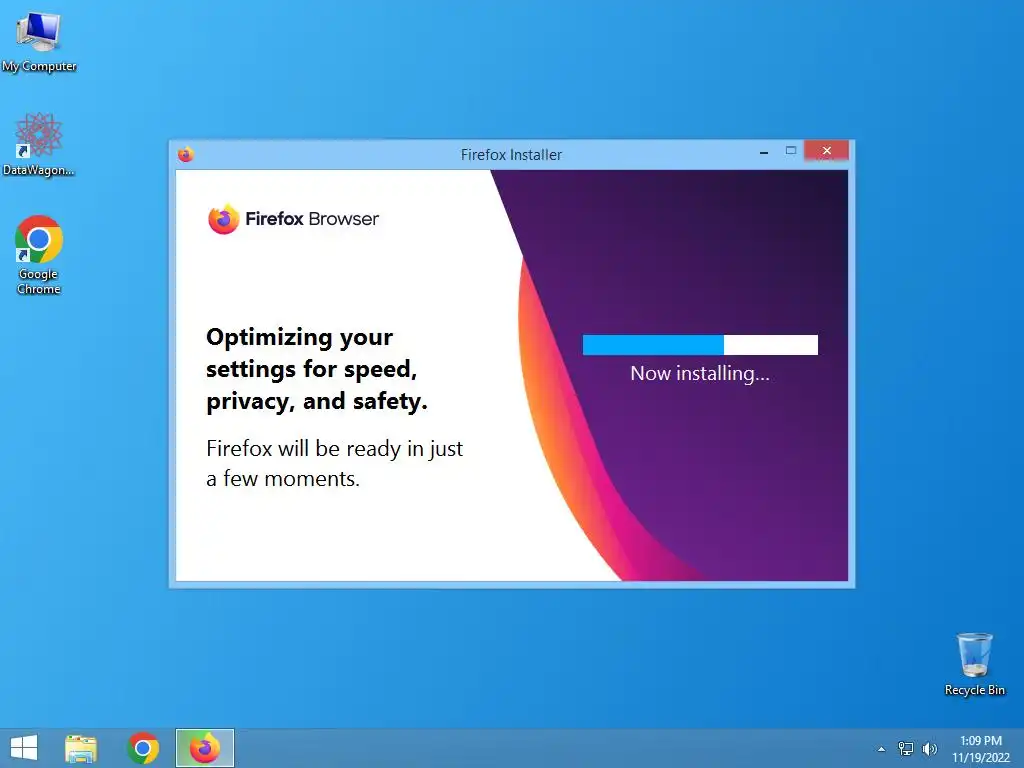Click the Firefox Installer title text

(511, 155)
